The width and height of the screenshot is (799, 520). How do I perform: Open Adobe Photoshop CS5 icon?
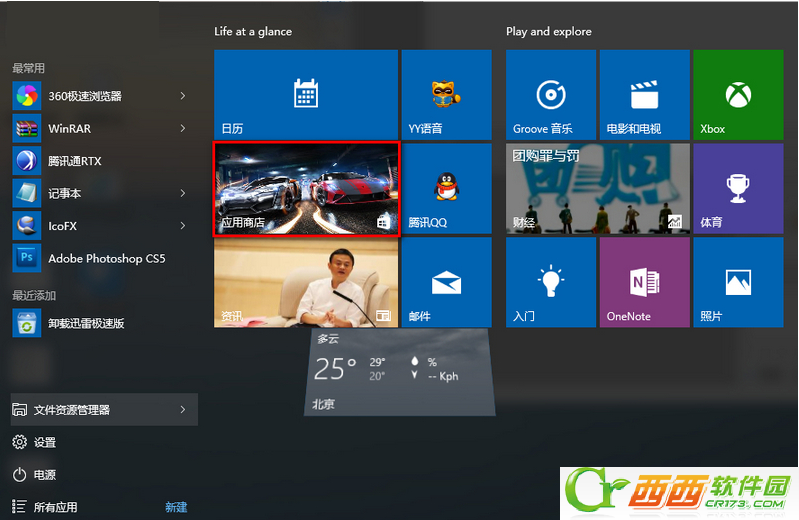coord(26,258)
